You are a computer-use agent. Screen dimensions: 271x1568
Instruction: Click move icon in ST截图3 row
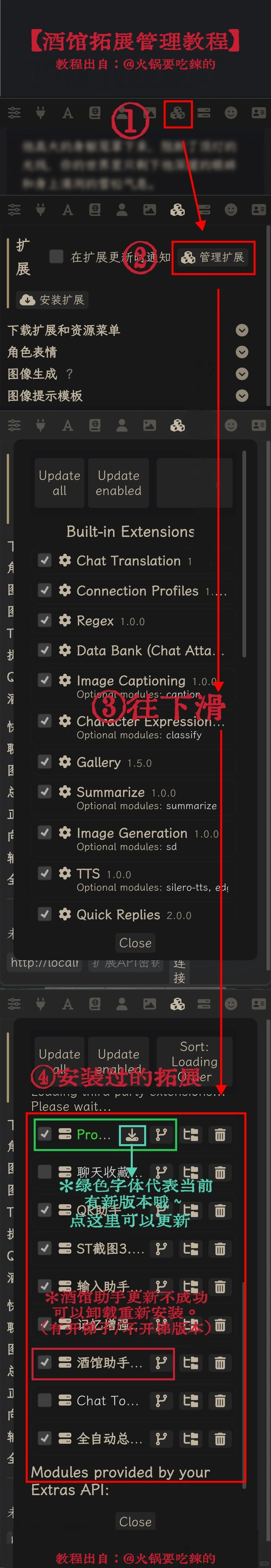tap(191, 1248)
